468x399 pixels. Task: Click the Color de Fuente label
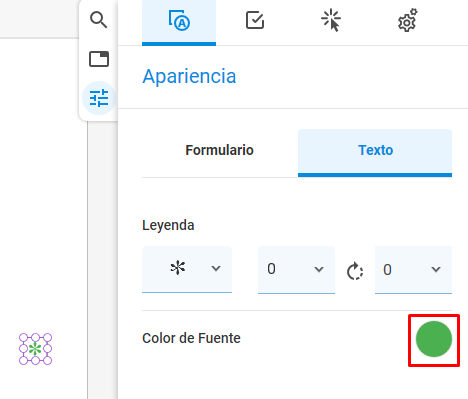click(x=191, y=338)
